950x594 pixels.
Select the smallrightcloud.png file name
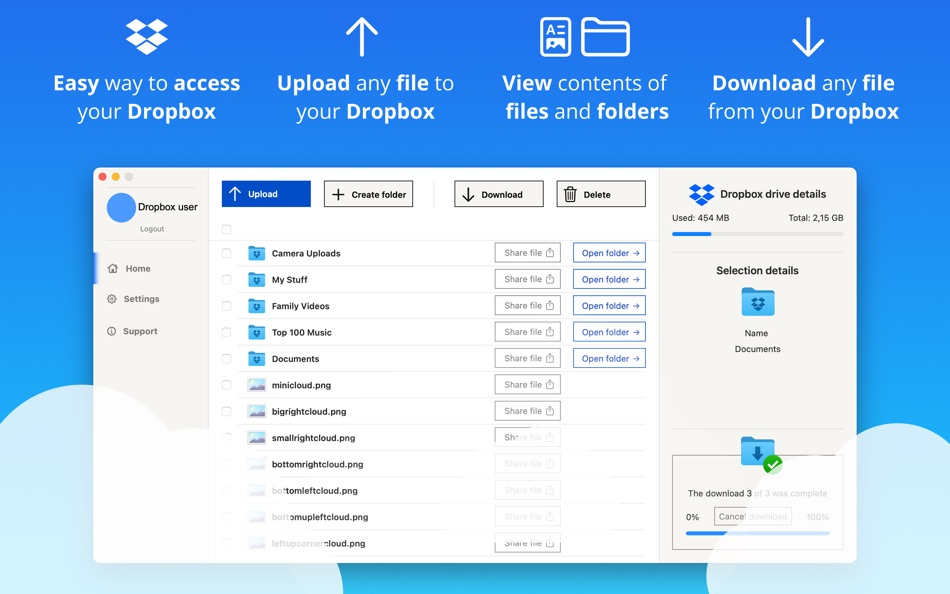point(313,438)
